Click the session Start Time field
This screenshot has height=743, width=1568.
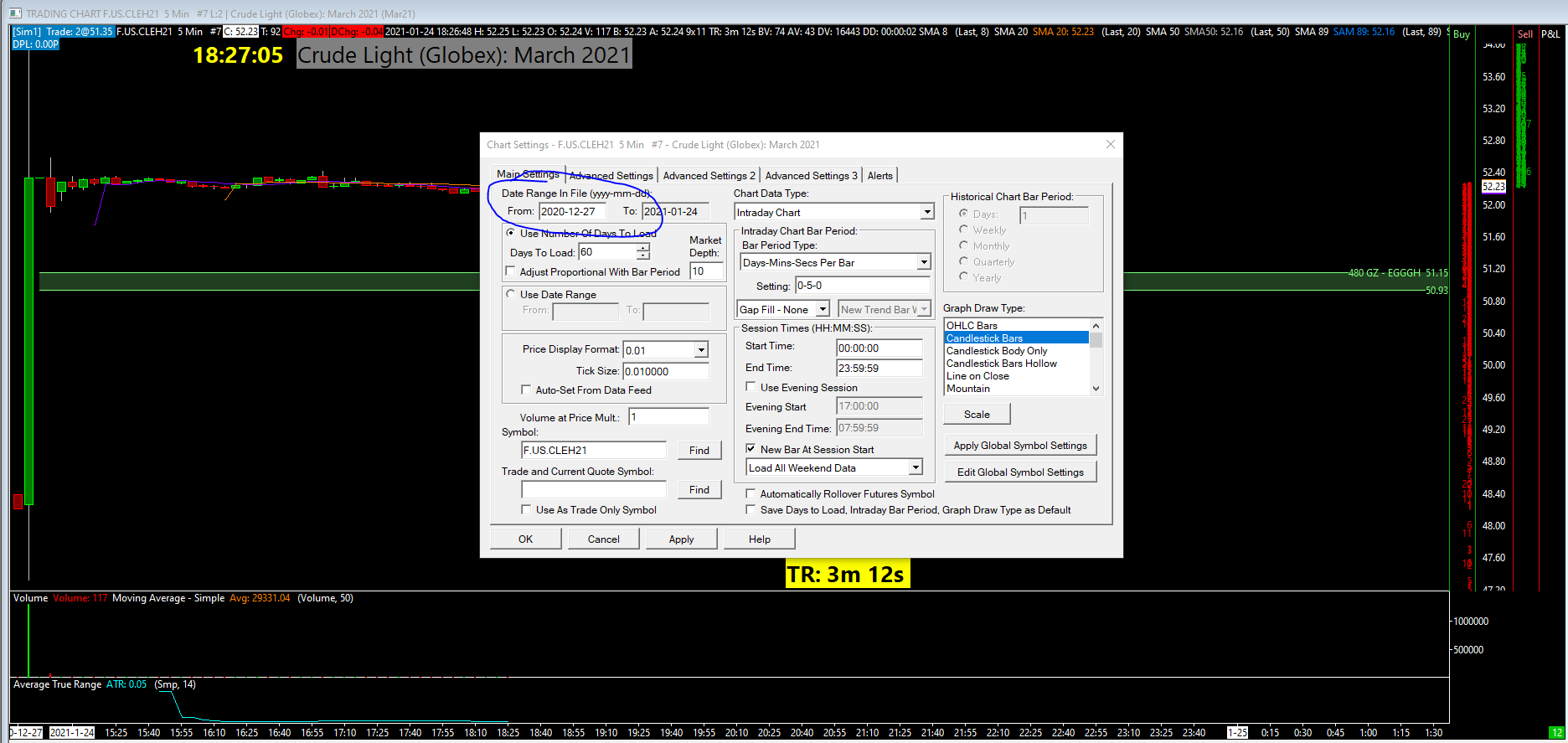pyautogui.click(x=879, y=348)
